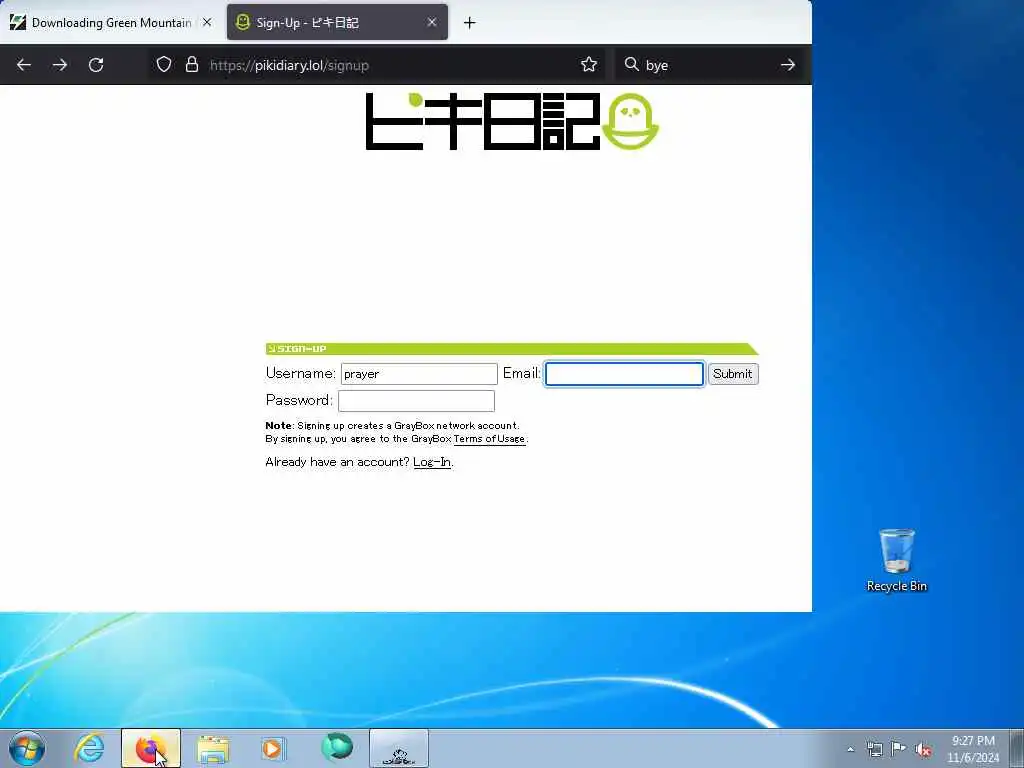Open the clock showing 9:27 PM
1024x768 pixels.
point(973,749)
